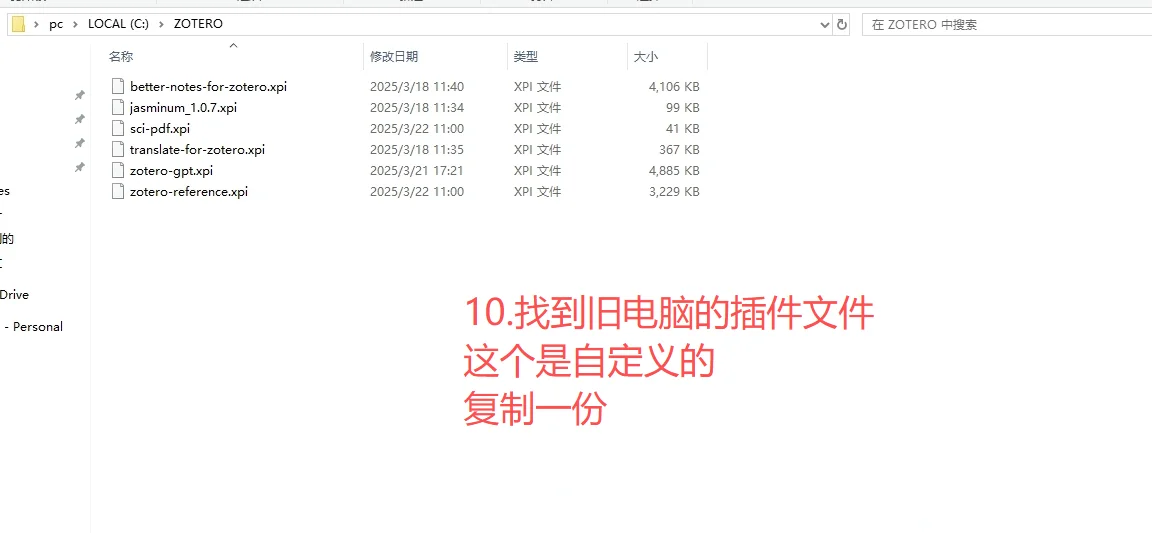Expand the chevron after LOCAL (C:) in path

point(161,24)
